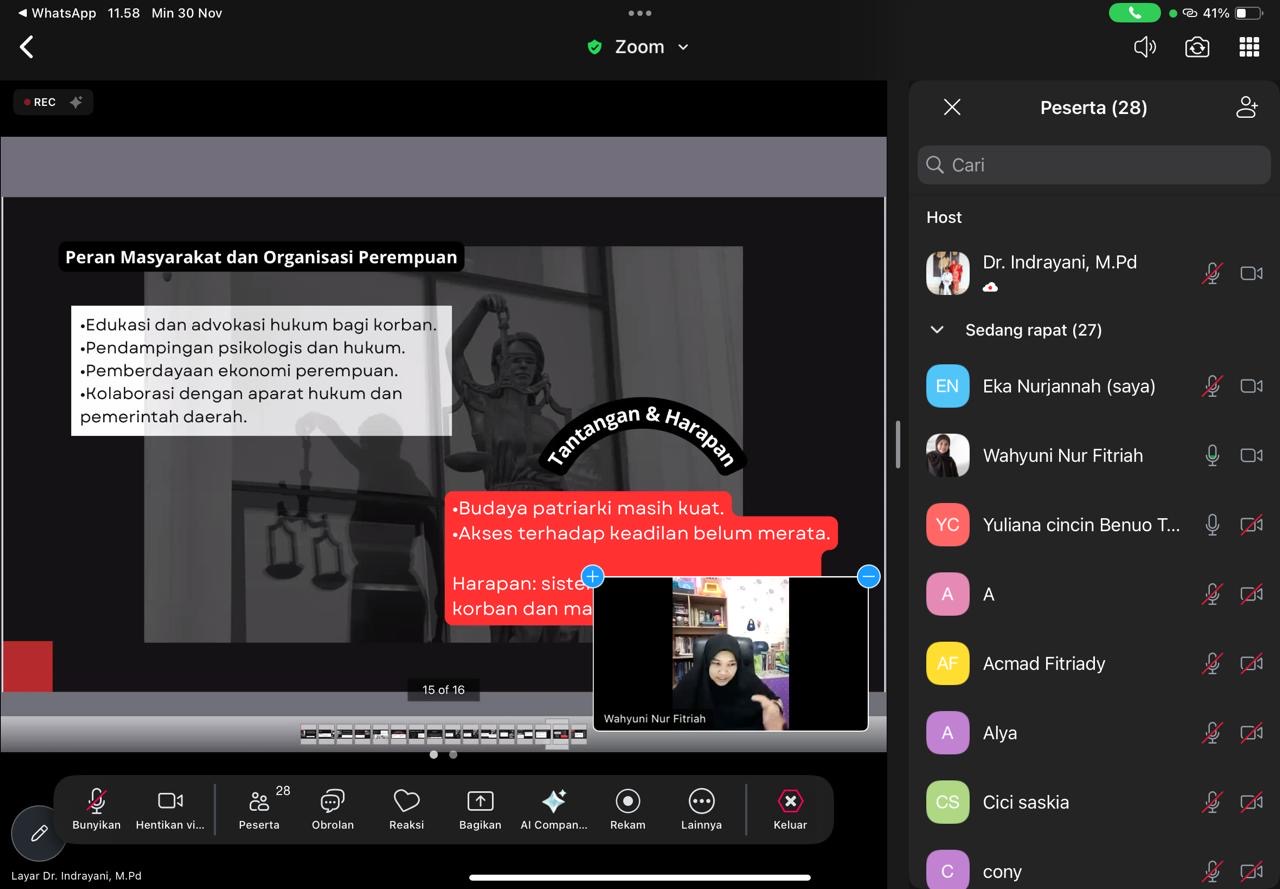Image resolution: width=1280 pixels, height=889 pixels.
Task: Collapse the Sedang rapat (27) list
Action: pos(937,330)
